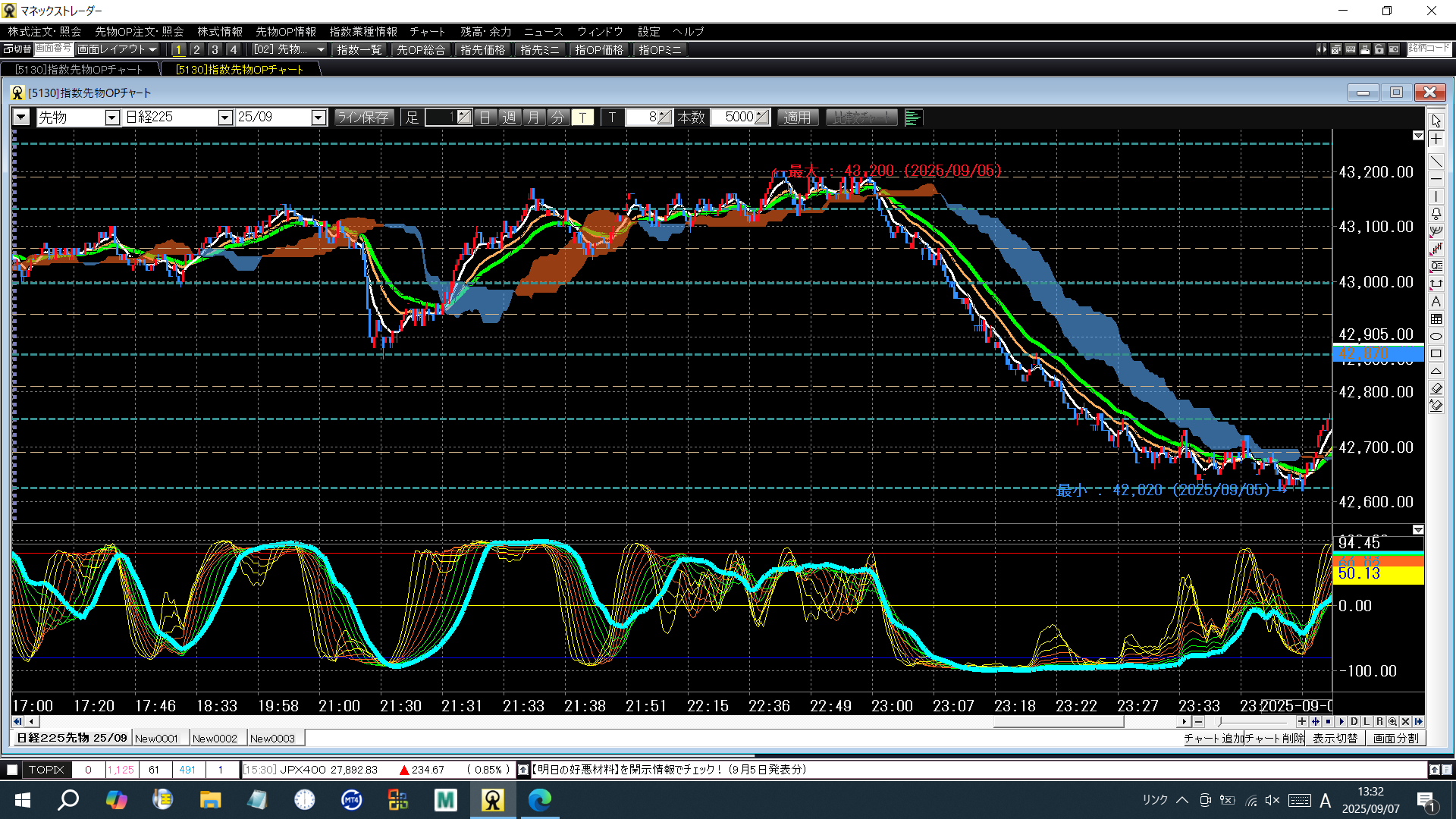Select the text annotation A tool

[1436, 301]
